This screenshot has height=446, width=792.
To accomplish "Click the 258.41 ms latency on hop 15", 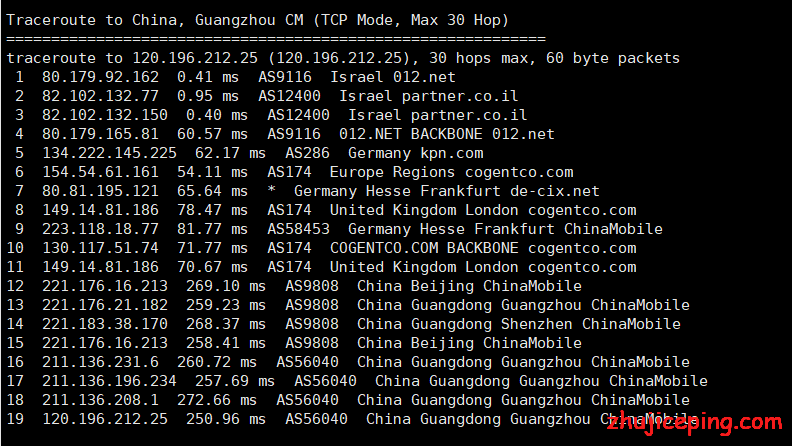I will (x=226, y=343).
